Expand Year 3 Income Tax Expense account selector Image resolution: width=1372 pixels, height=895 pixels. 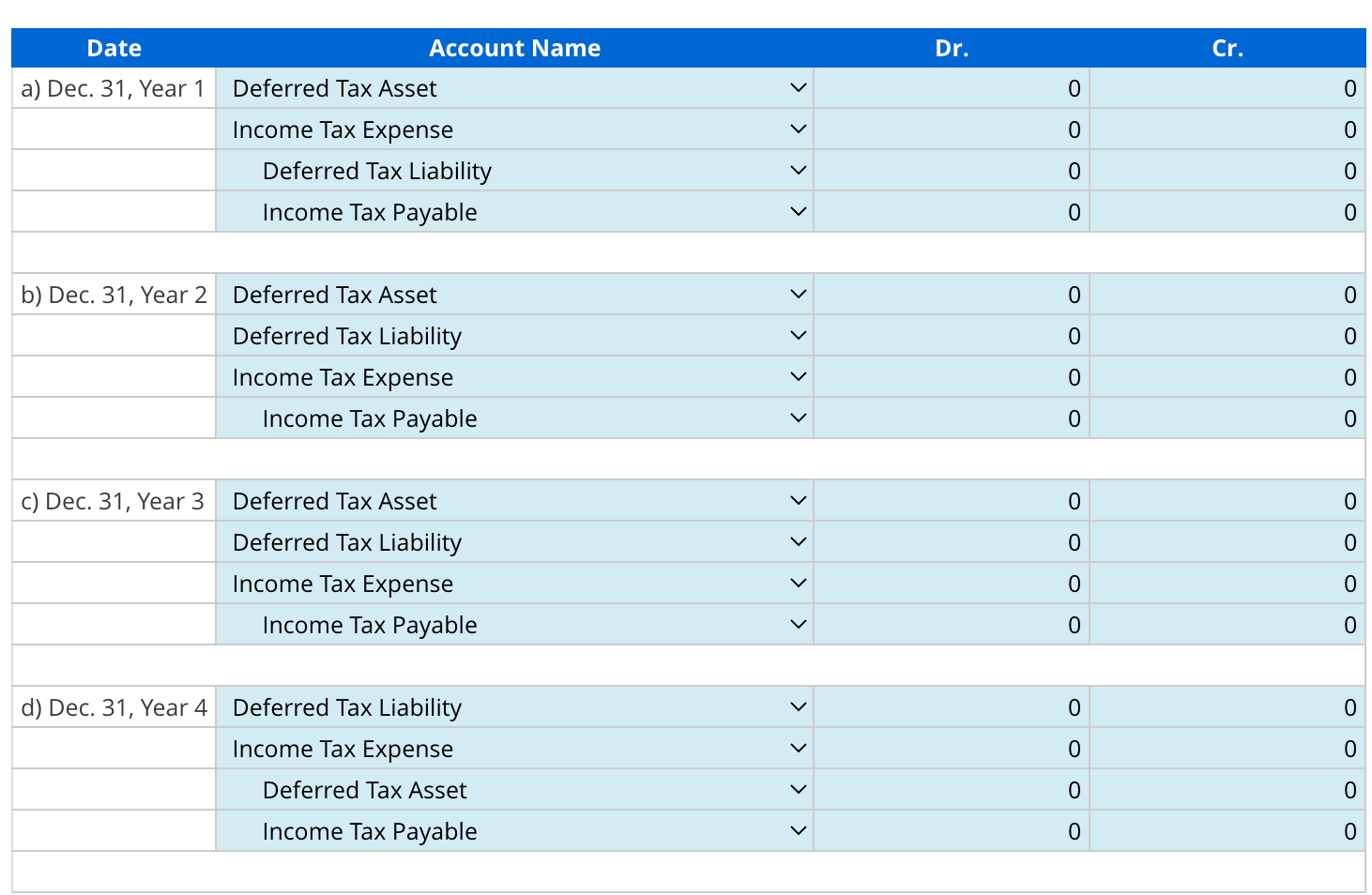click(x=514, y=584)
